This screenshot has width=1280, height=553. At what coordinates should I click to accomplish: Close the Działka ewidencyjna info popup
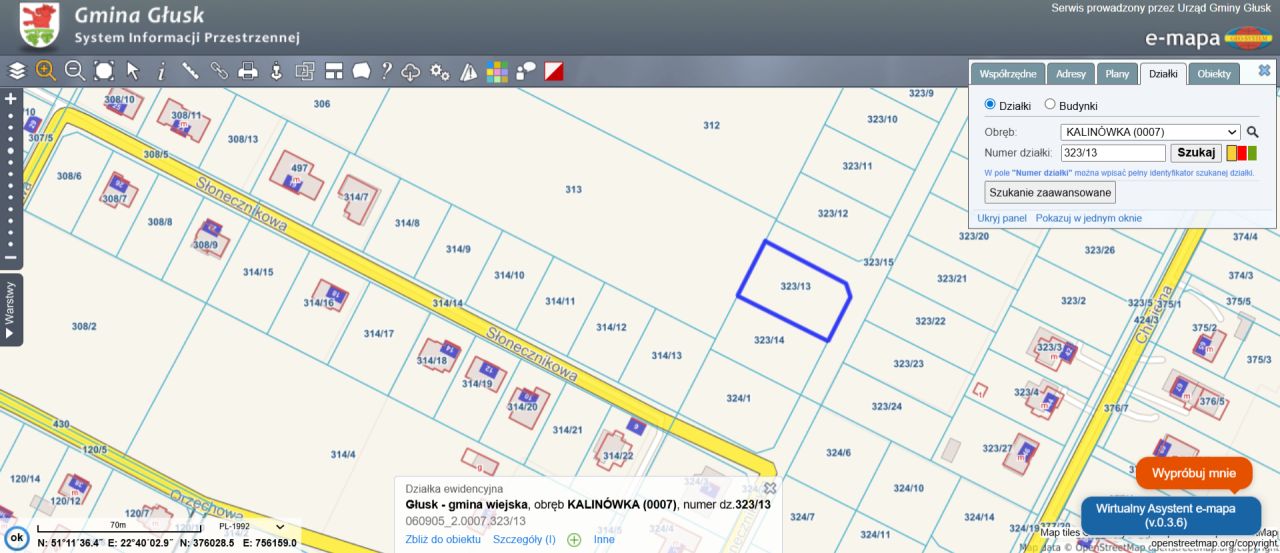(770, 488)
